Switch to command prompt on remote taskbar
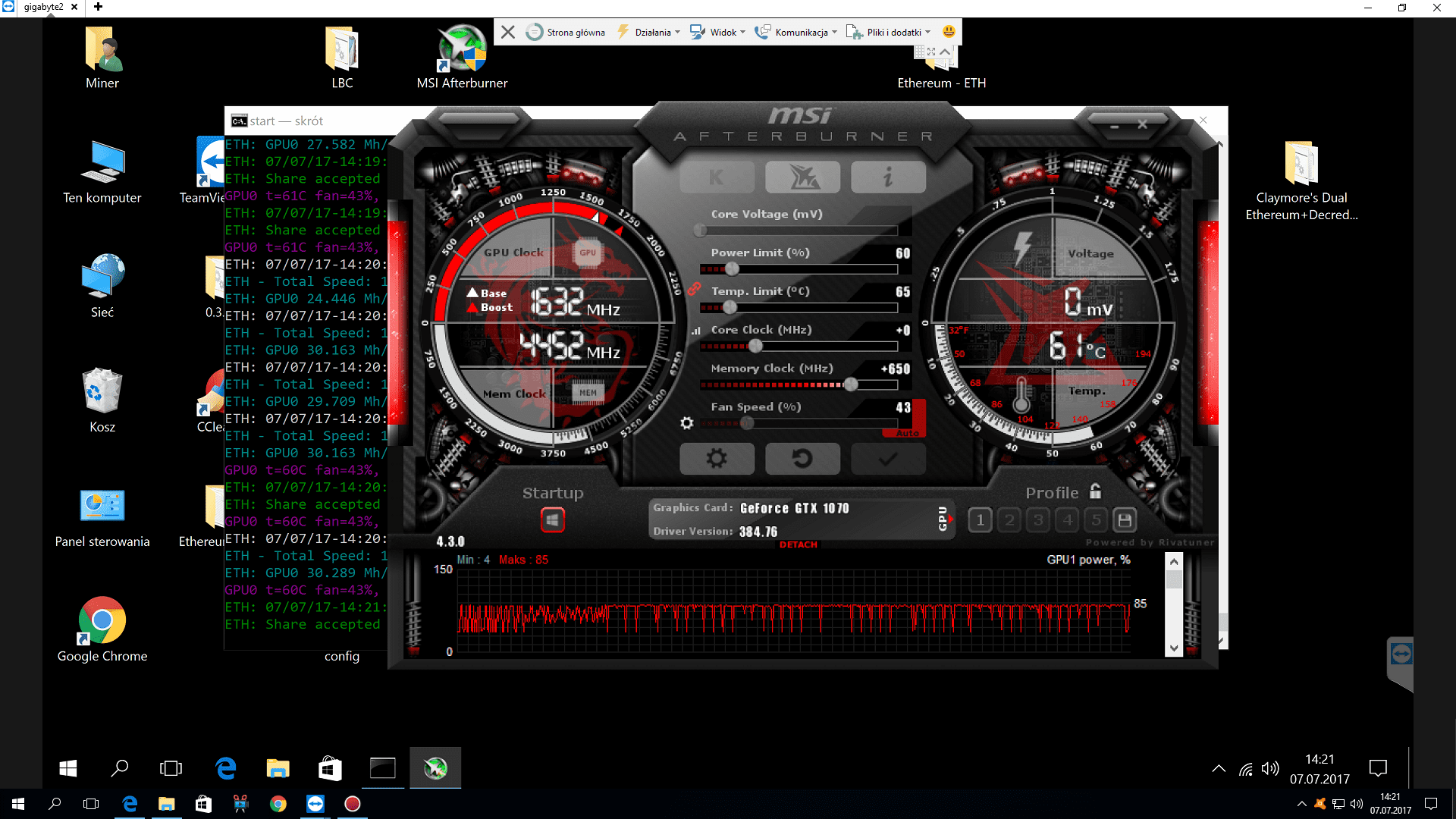1456x819 pixels. [x=383, y=768]
